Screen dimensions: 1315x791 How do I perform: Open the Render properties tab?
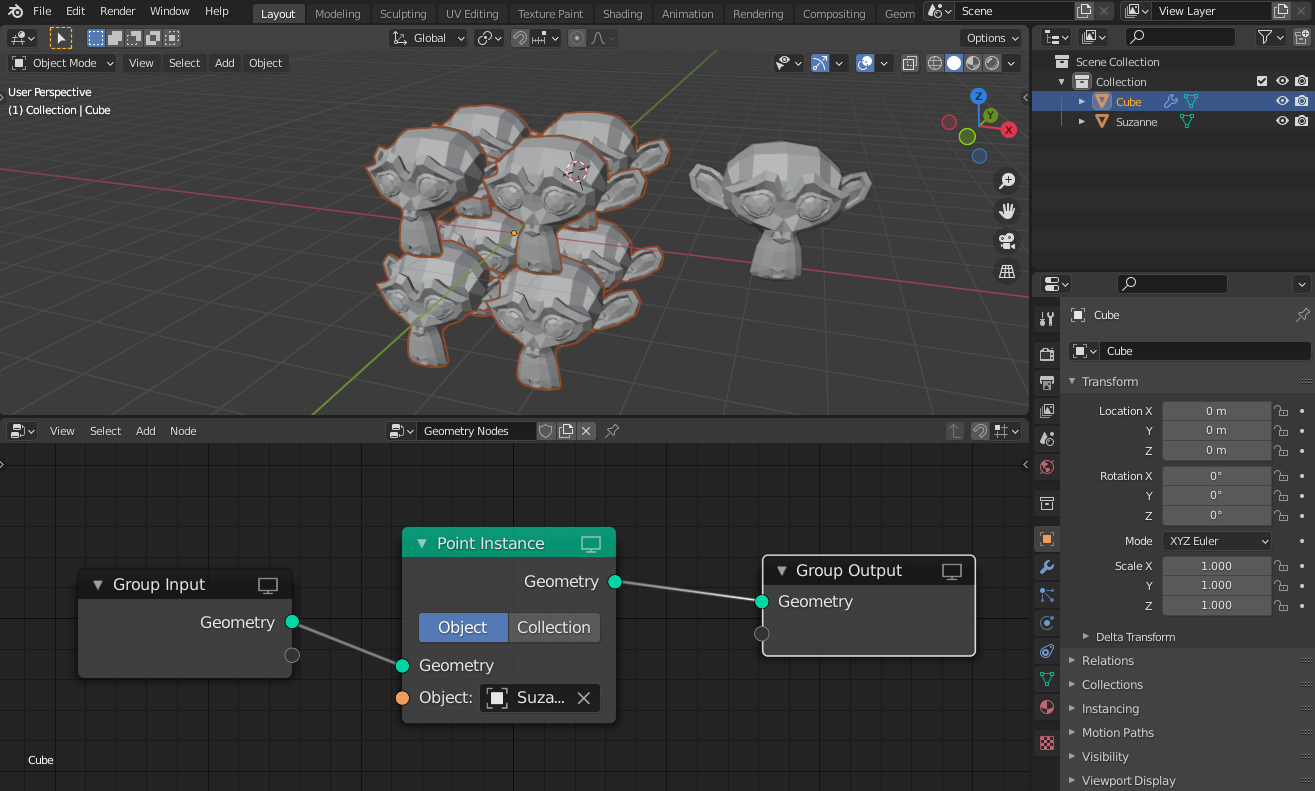click(1047, 355)
